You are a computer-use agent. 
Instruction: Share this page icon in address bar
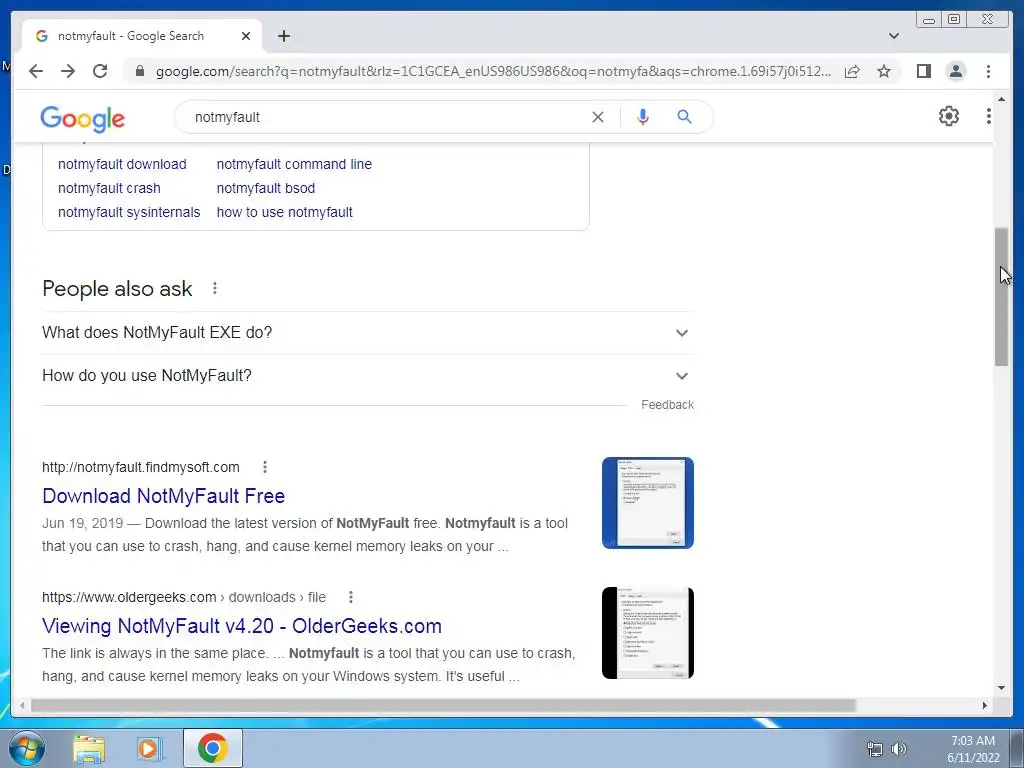coord(852,71)
